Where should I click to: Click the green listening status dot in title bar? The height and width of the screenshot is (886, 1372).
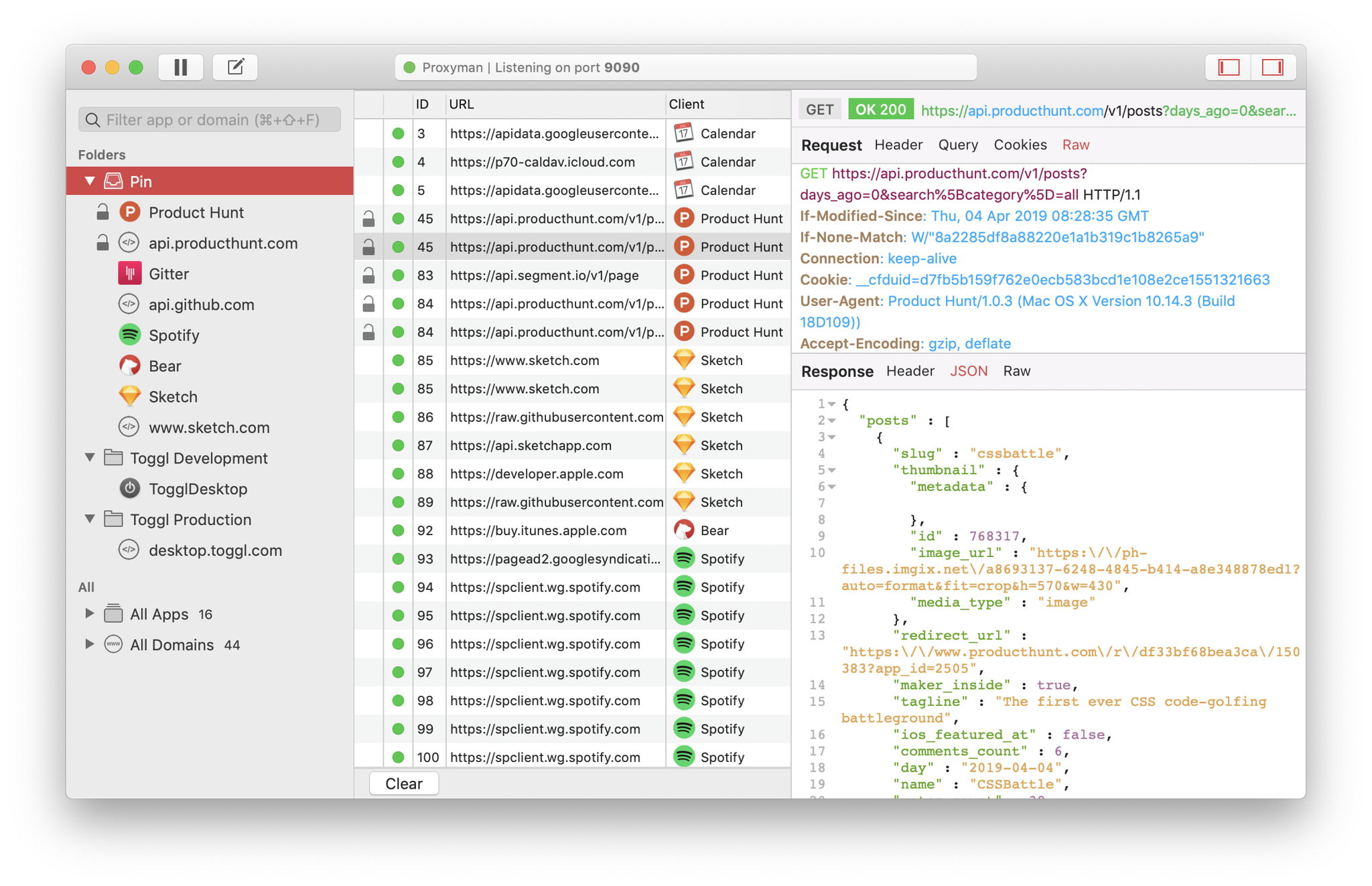coord(409,68)
